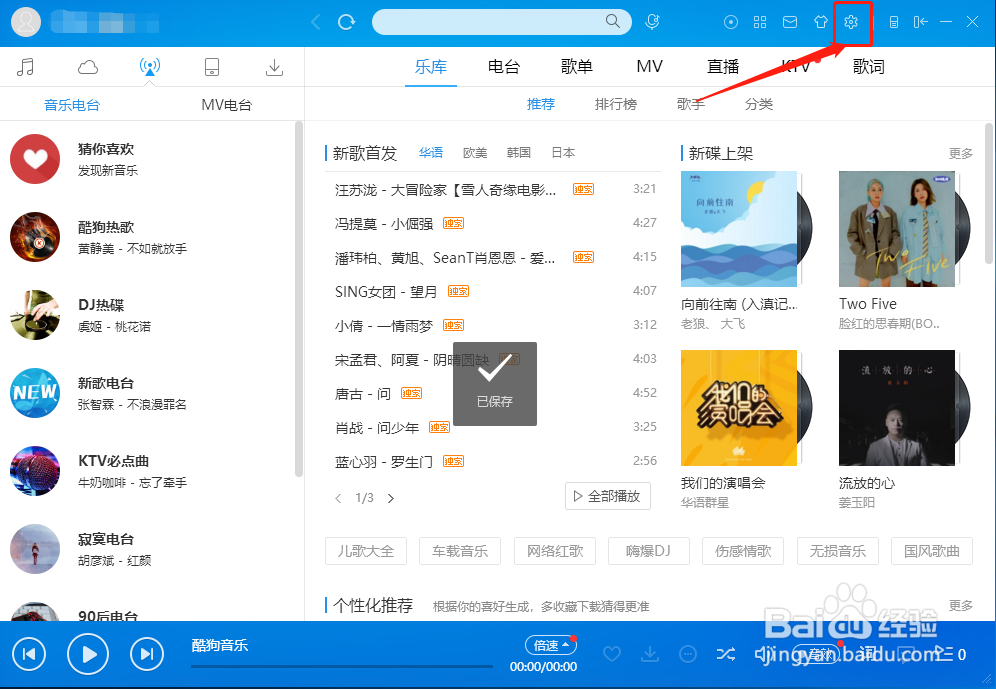Open the downloads arrow icon tab
This screenshot has width=996, height=689.
click(274, 67)
